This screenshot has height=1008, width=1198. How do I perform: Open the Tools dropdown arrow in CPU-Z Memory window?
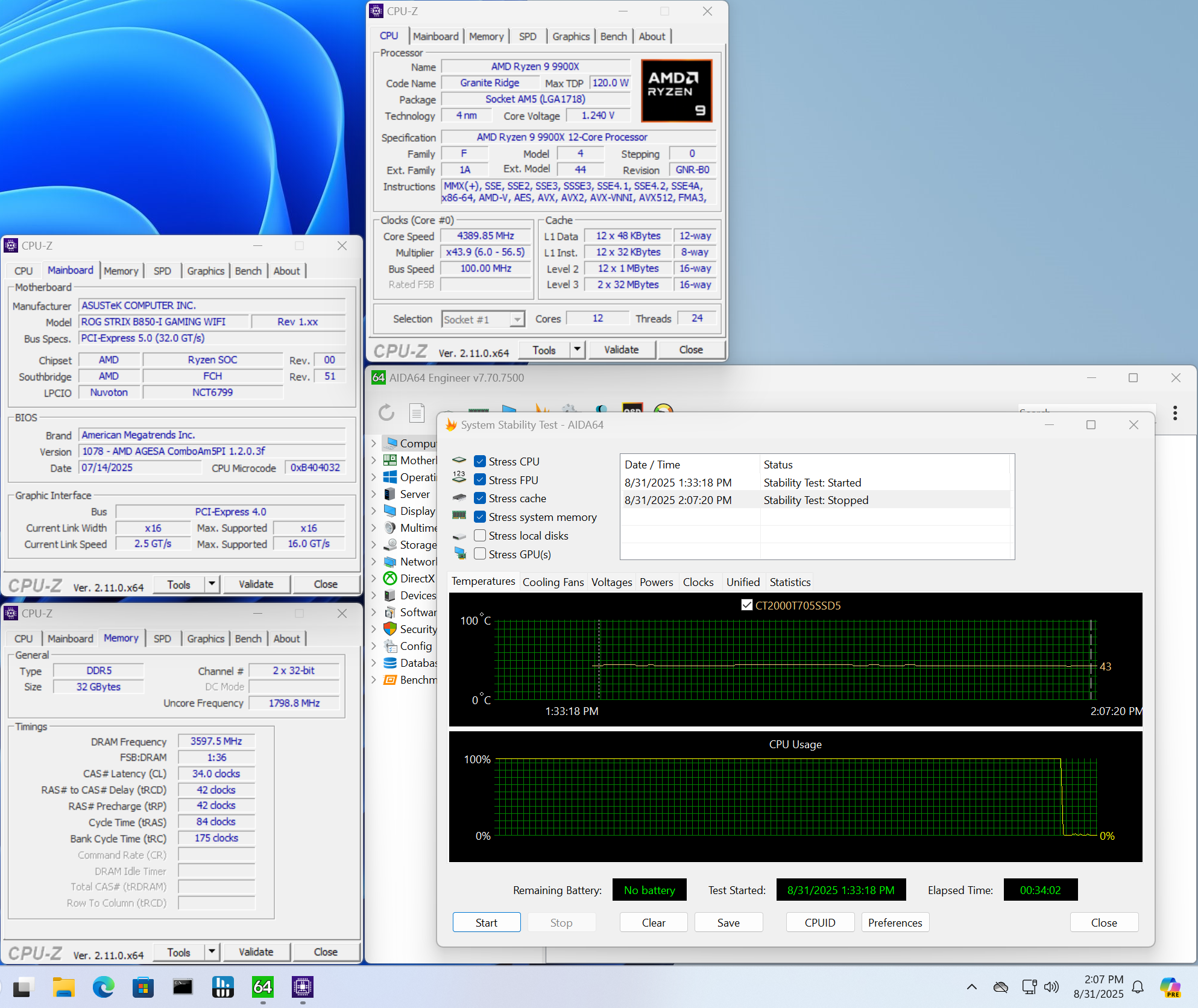pyautogui.click(x=212, y=952)
